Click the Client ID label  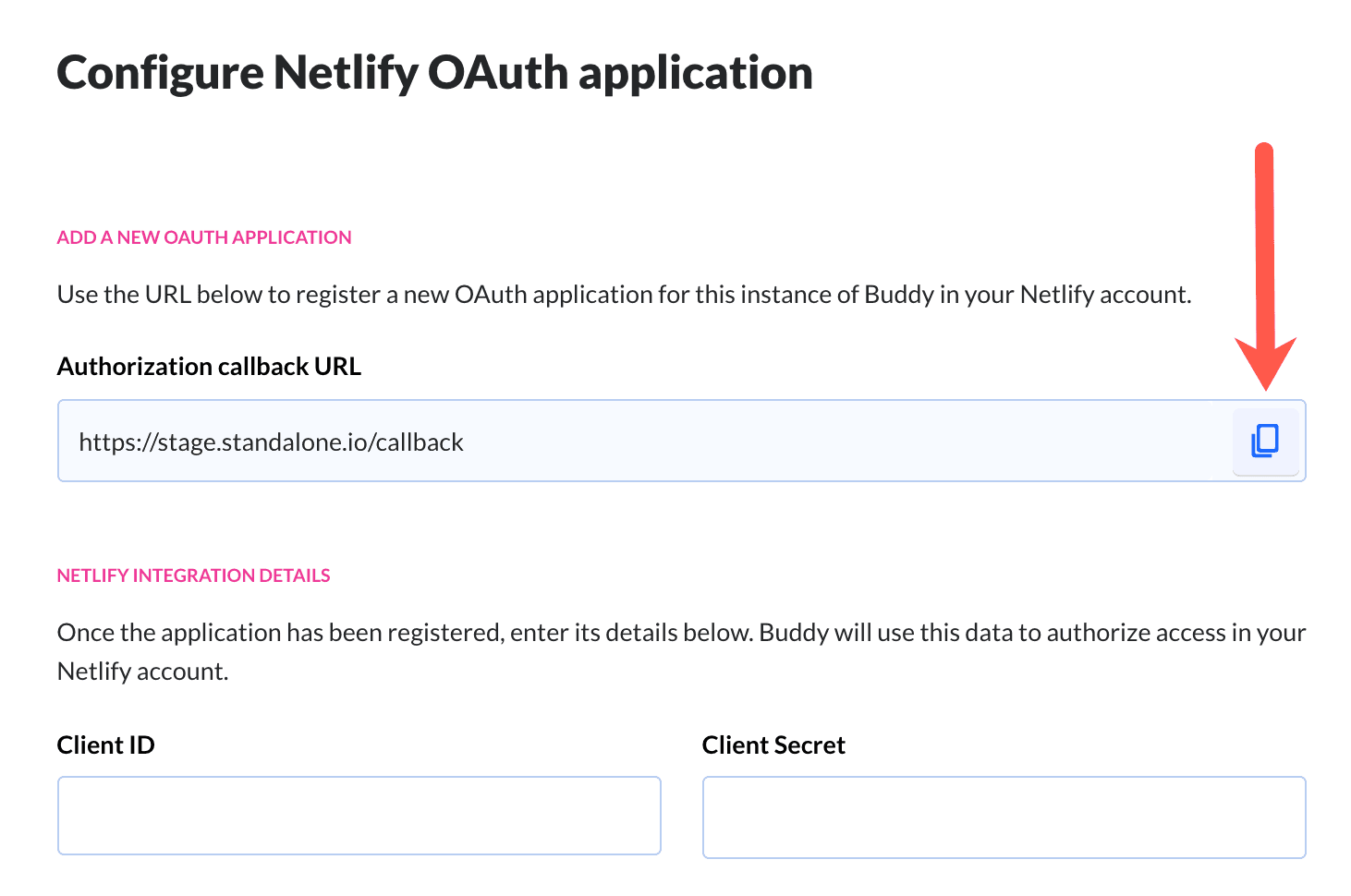[105, 745]
